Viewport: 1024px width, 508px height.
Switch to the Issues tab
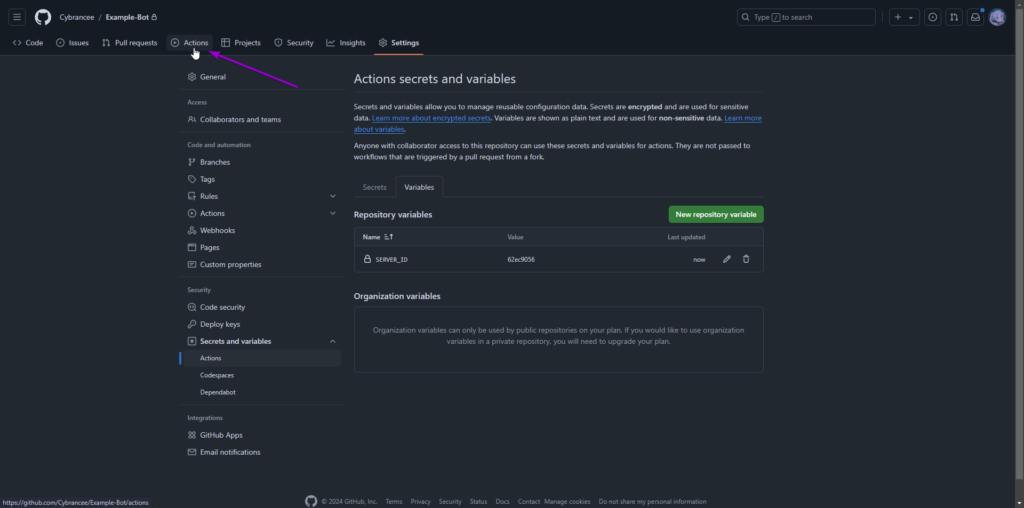click(72, 42)
